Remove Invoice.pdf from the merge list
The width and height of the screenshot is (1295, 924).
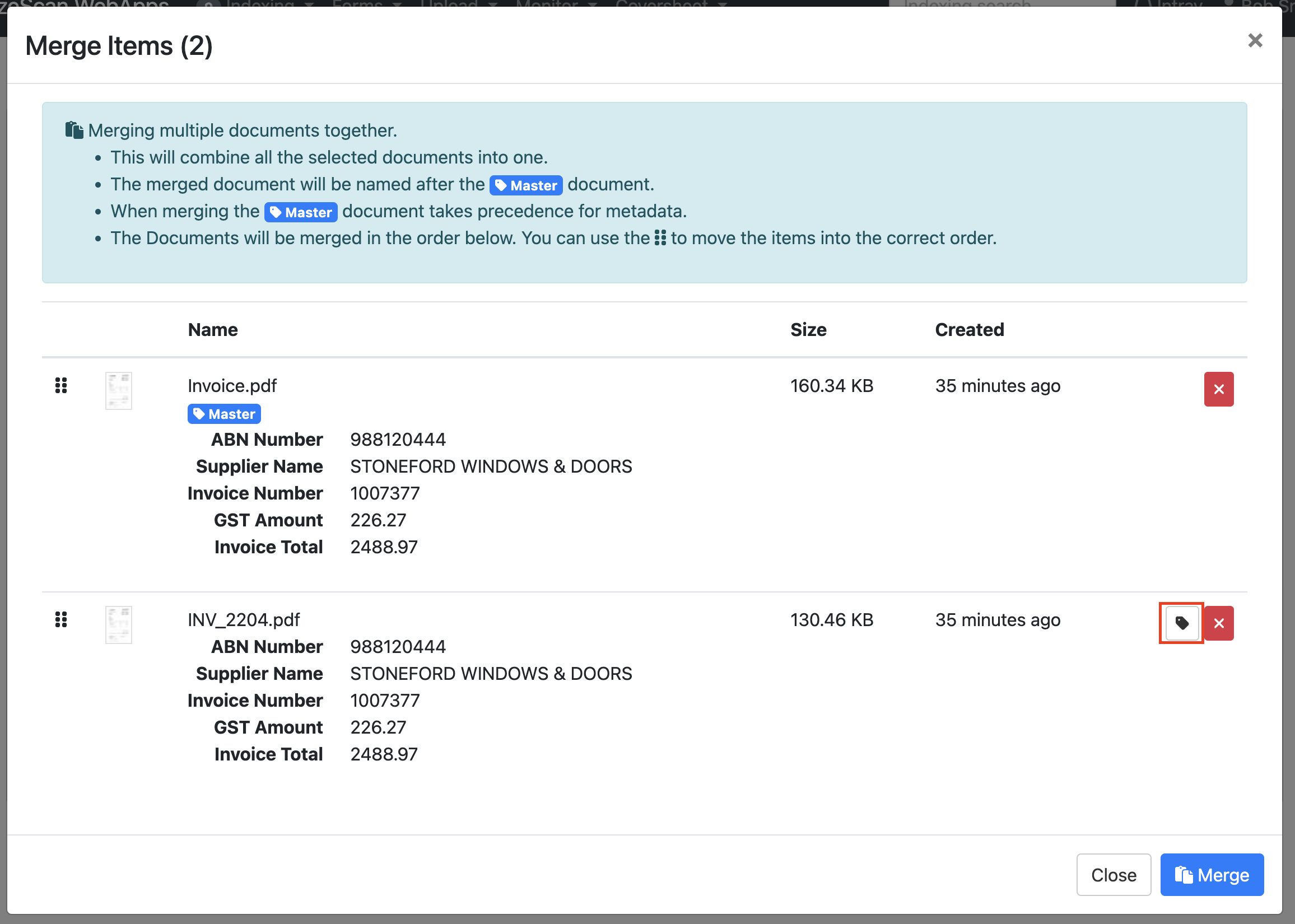click(x=1218, y=389)
